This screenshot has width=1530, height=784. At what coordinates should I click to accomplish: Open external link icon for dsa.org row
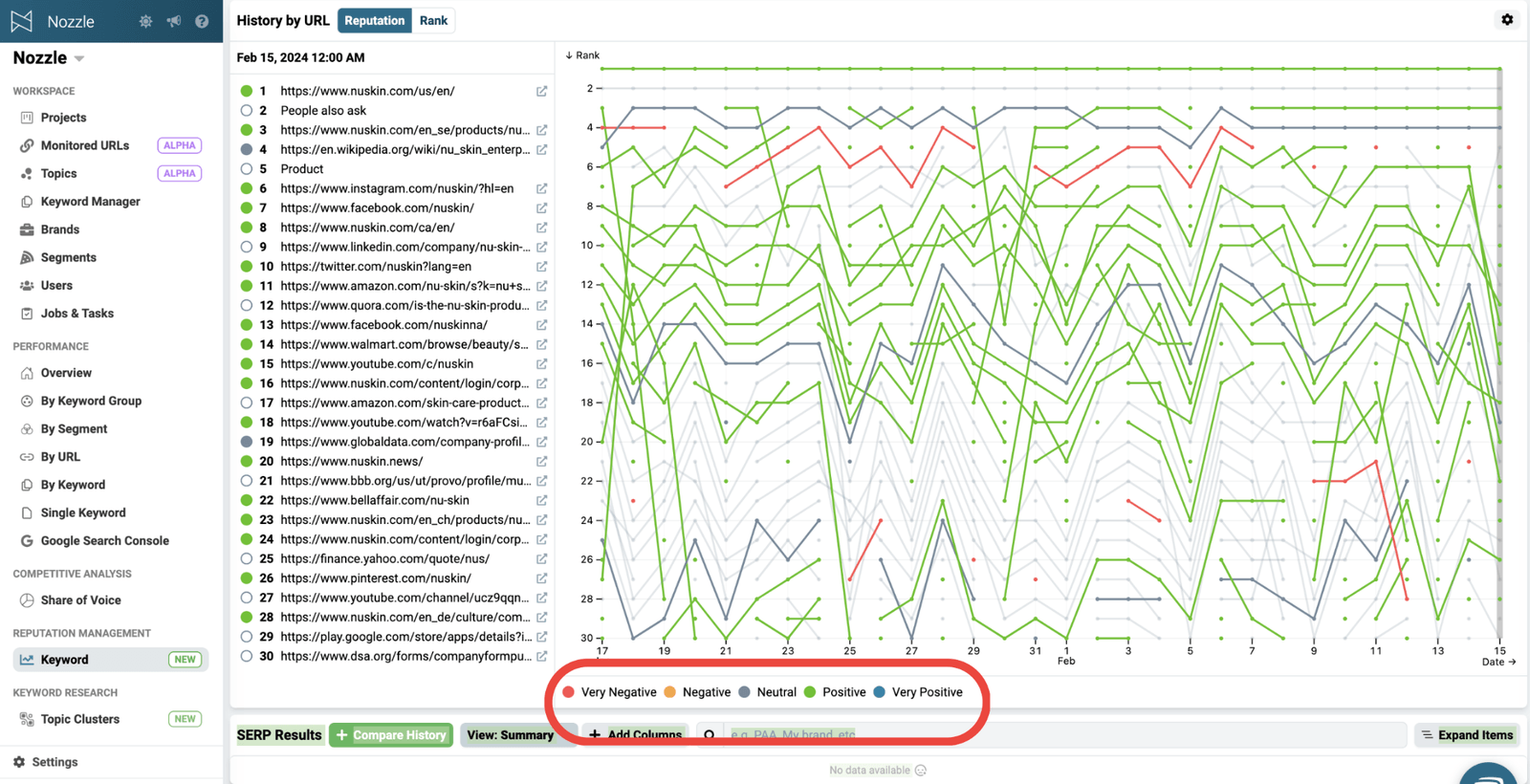pyautogui.click(x=541, y=656)
